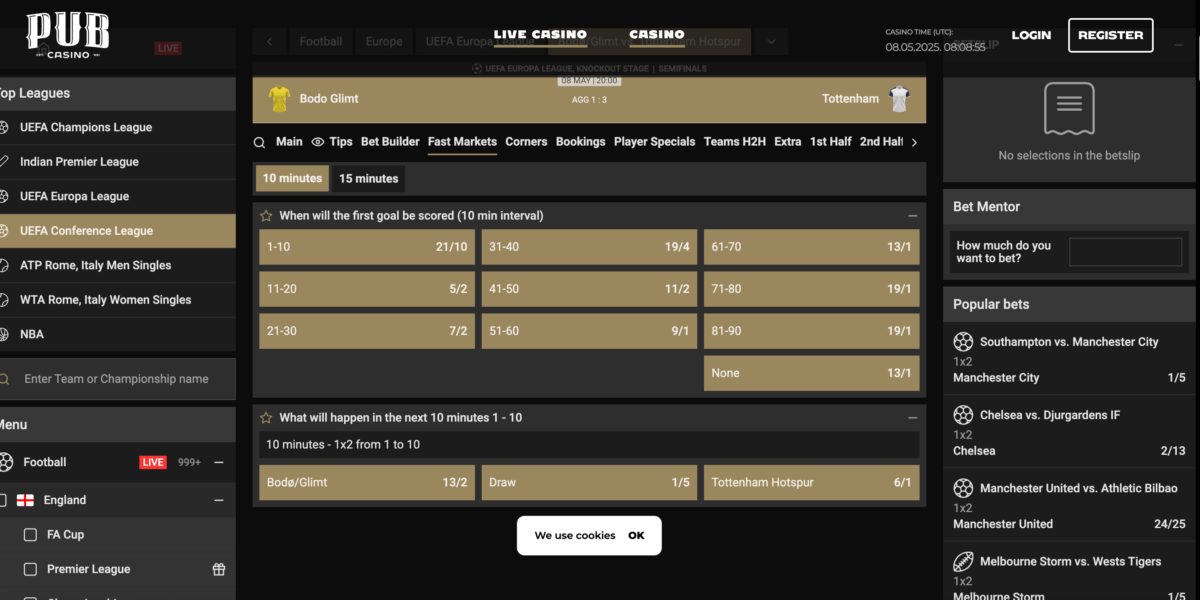
Task: Open the LIVE CASINO section
Action: (540, 35)
